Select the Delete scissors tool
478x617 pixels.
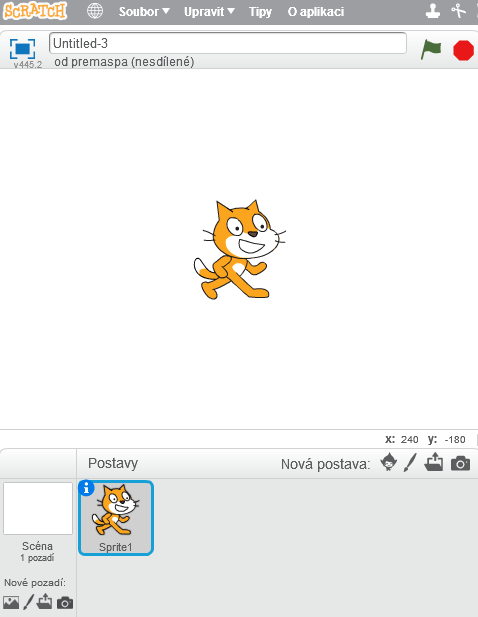458,11
